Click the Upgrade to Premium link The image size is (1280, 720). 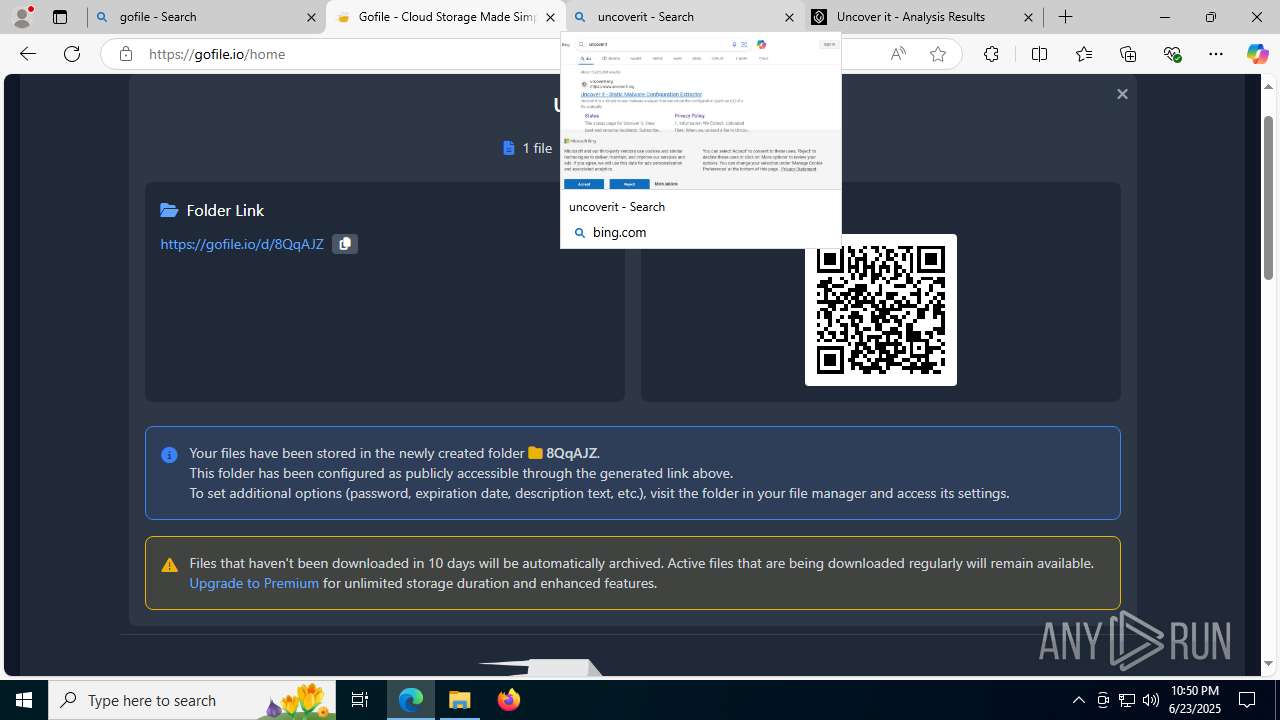[254, 583]
